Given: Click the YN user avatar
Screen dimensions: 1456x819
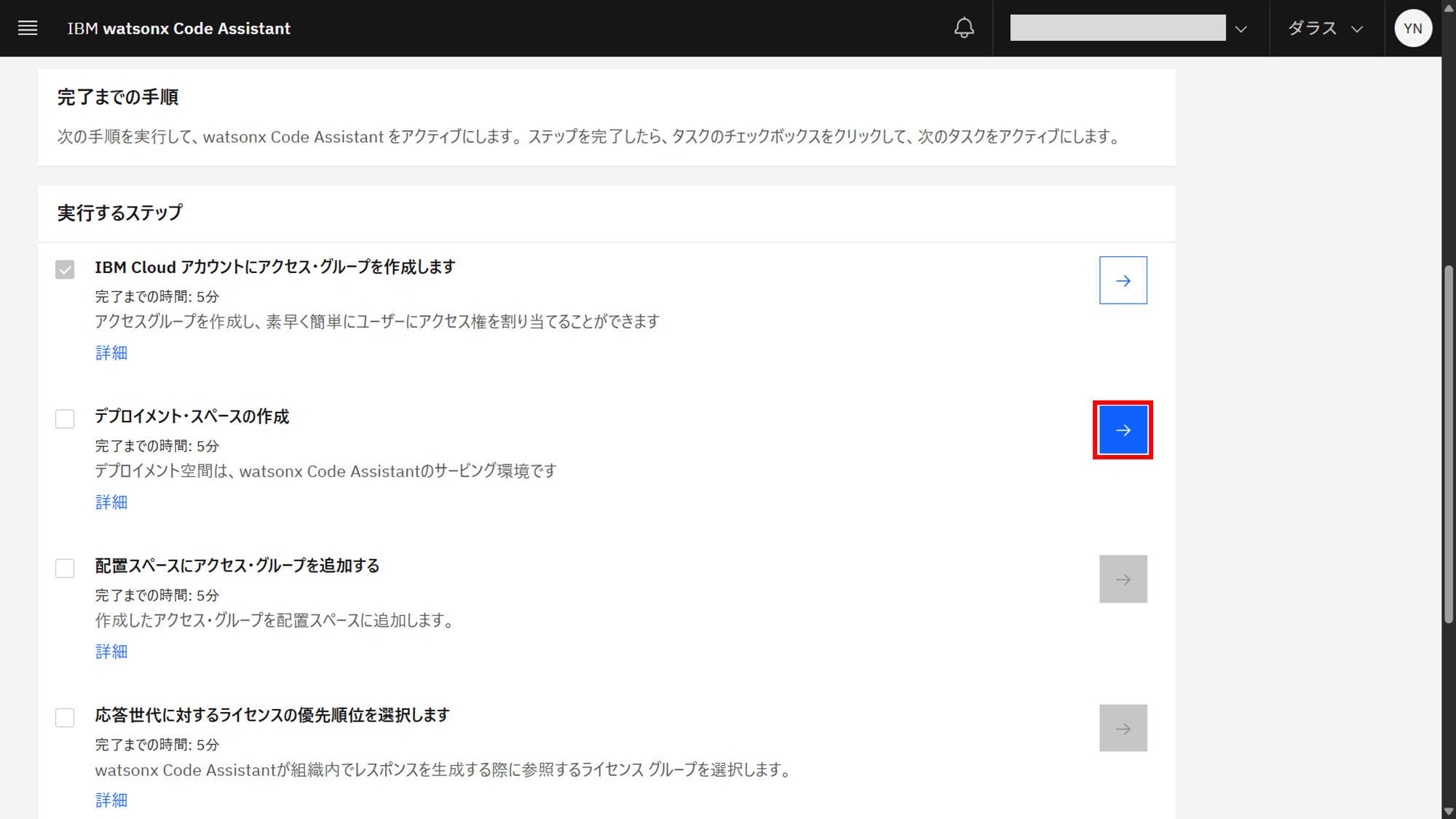Looking at the screenshot, I should point(1412,28).
